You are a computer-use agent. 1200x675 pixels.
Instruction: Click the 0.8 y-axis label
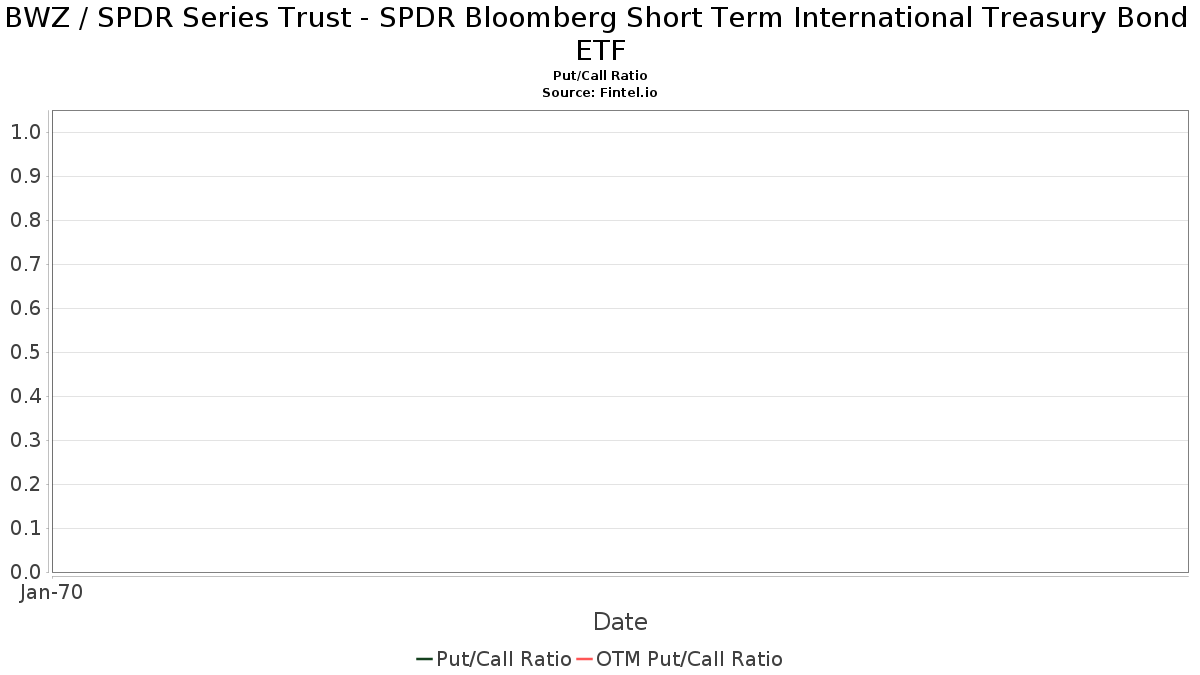[x=25, y=220]
